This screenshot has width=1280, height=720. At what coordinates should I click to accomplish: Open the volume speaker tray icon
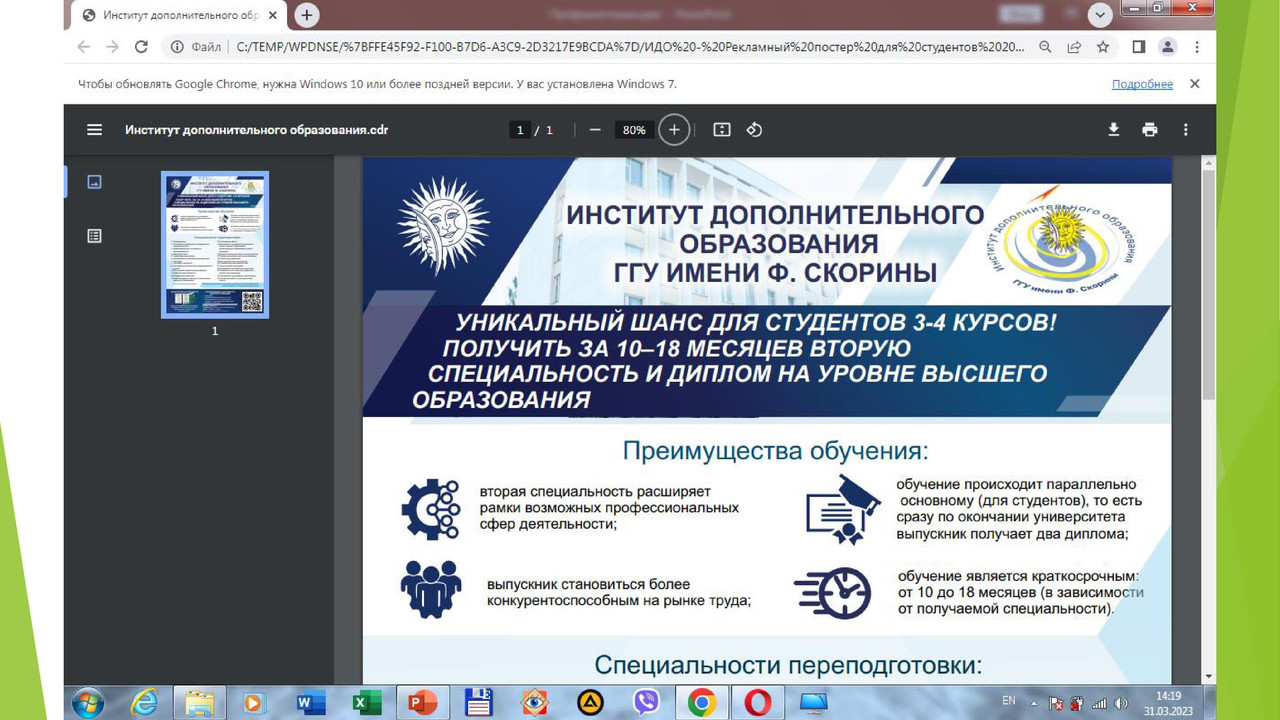tap(1121, 703)
